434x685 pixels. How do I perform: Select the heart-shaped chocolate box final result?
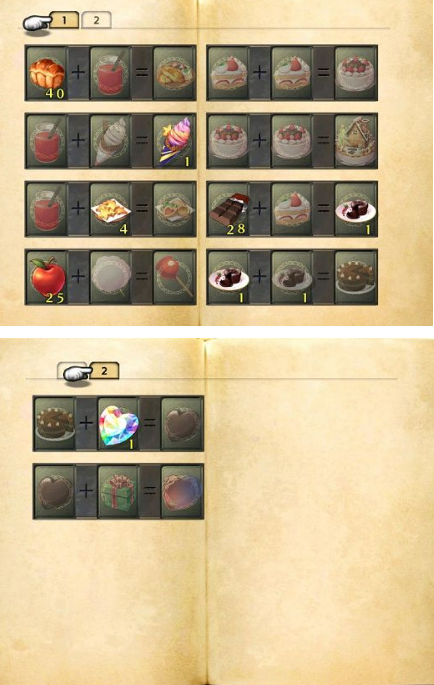[x=182, y=491]
